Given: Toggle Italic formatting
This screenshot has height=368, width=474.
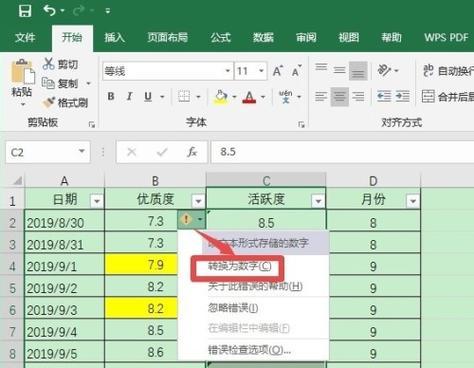Looking at the screenshot, I should tap(129, 97).
